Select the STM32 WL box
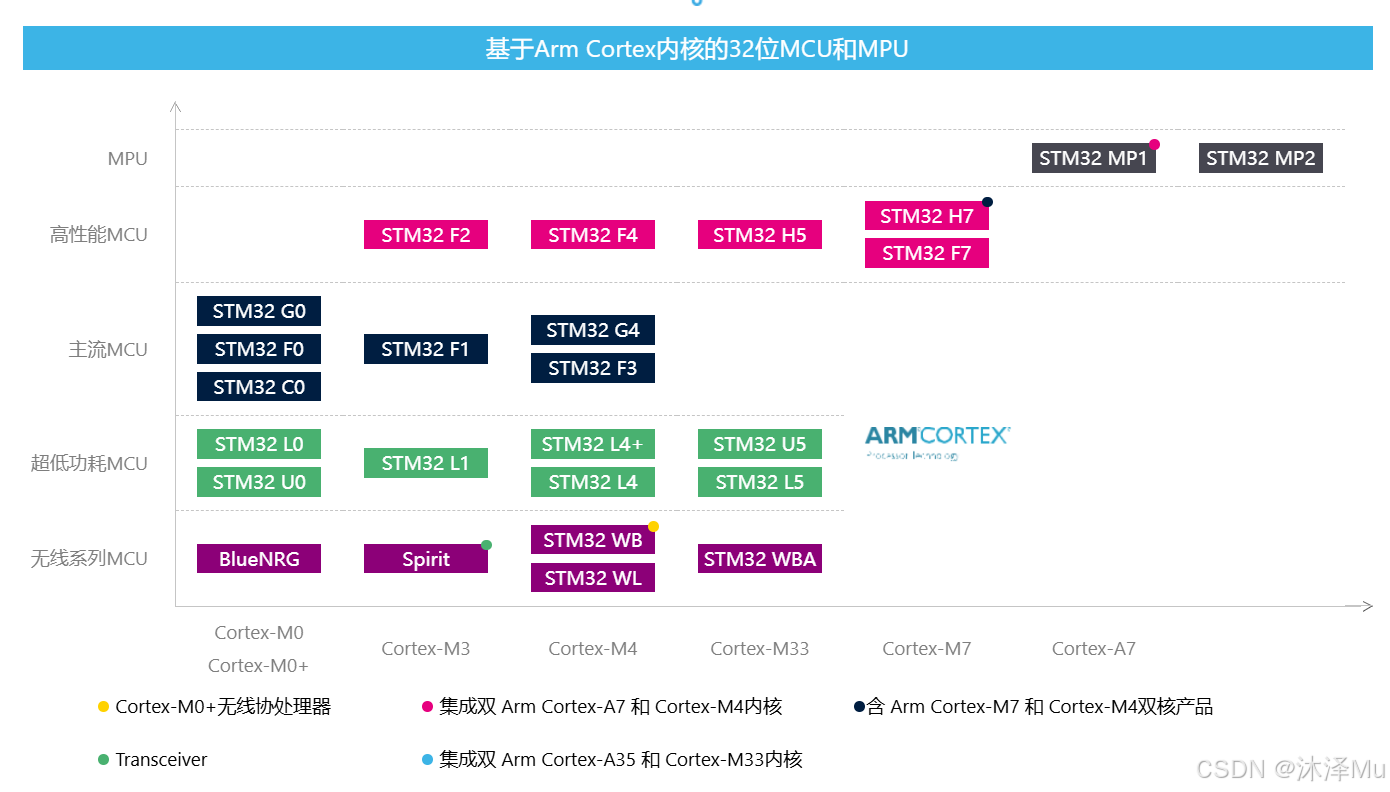Screen dimensions: 1390x792 pyautogui.click(x=593, y=578)
